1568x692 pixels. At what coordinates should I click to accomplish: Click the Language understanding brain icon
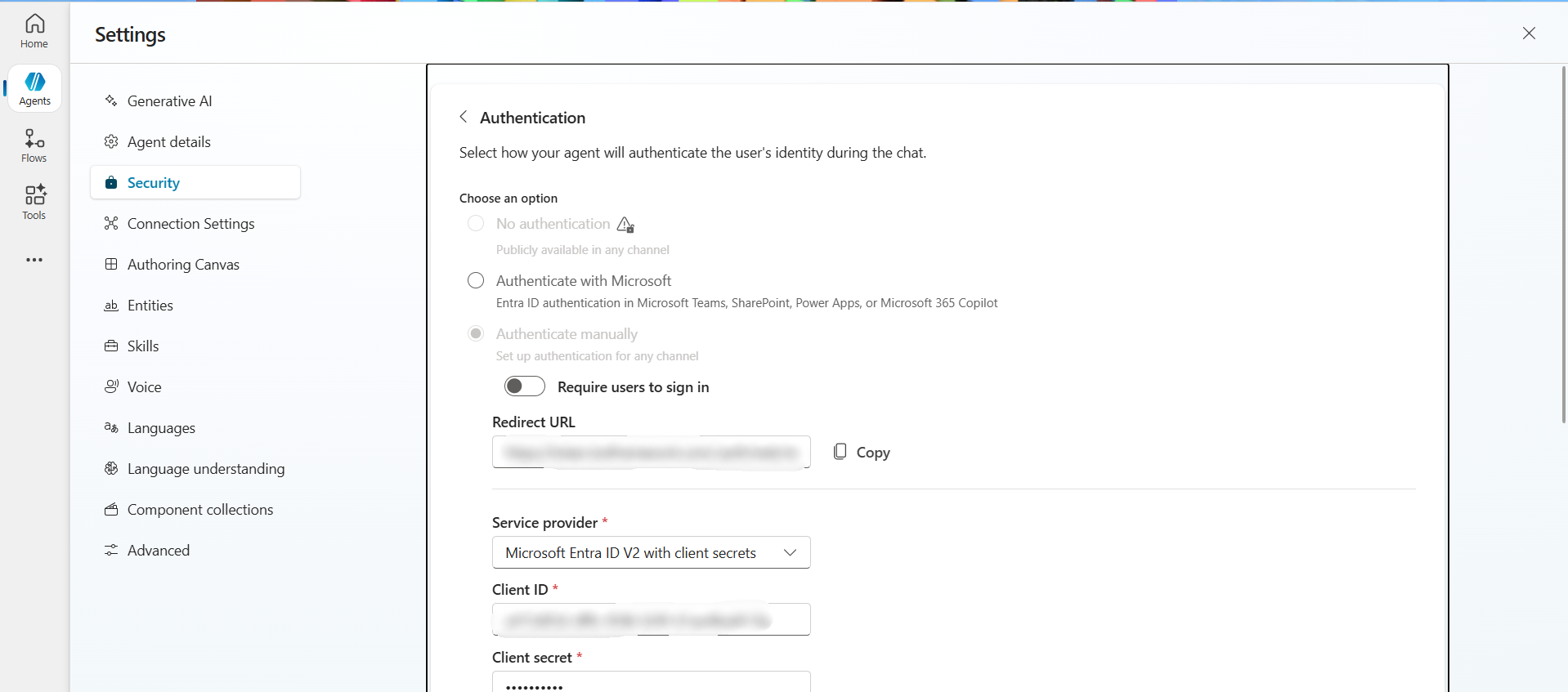click(x=111, y=468)
